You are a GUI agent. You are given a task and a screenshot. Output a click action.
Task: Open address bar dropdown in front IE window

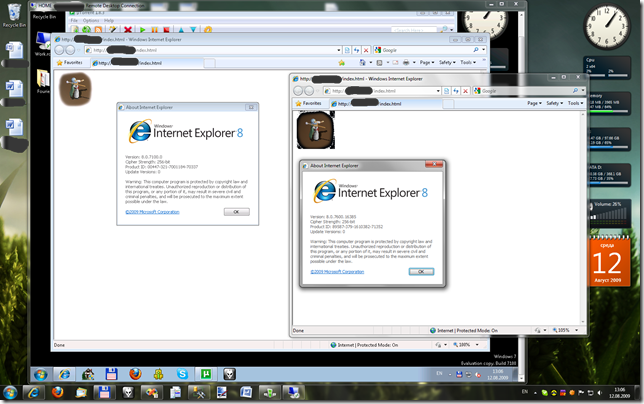pos(438,91)
